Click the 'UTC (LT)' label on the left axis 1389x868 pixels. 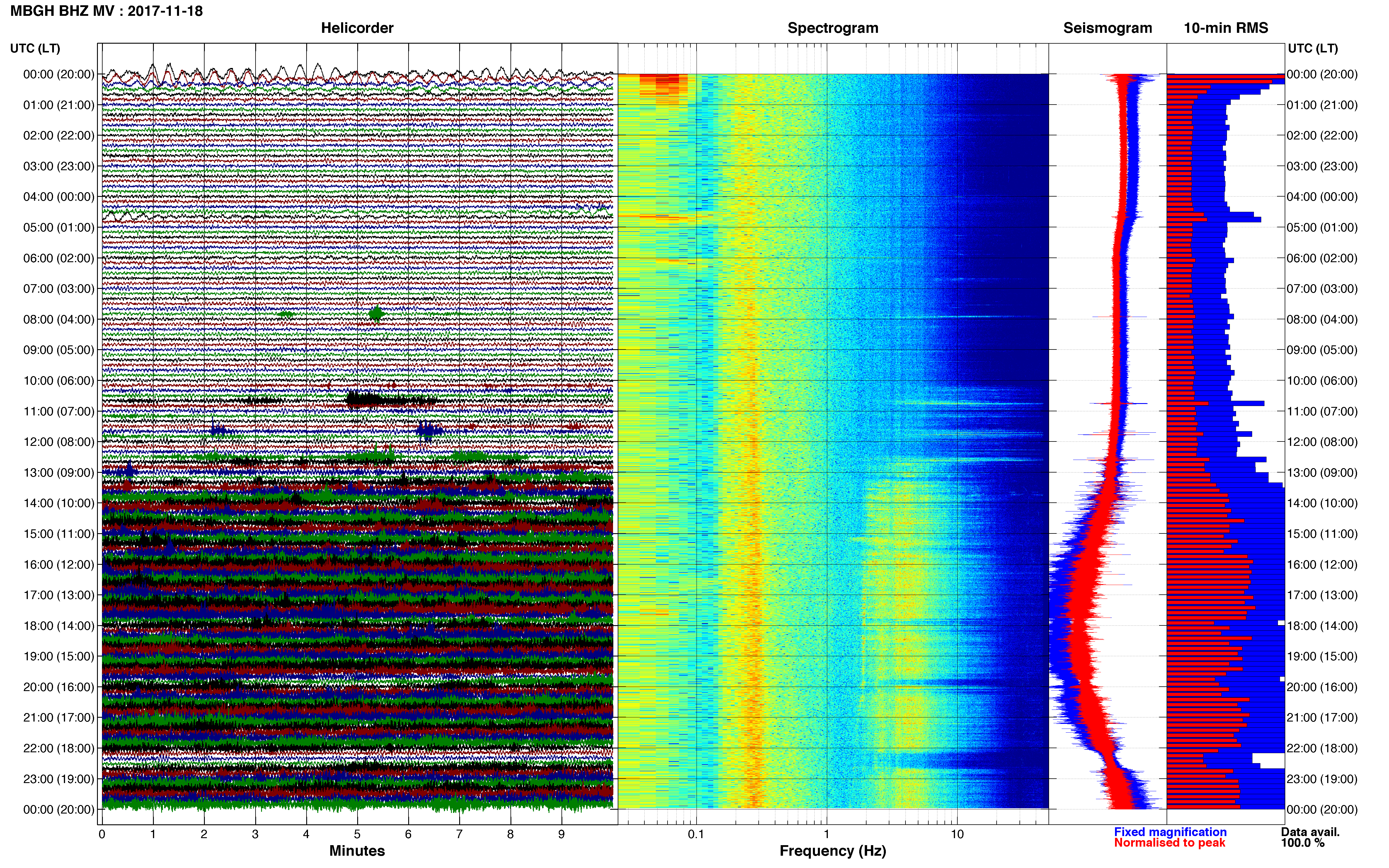pyautogui.click(x=35, y=48)
